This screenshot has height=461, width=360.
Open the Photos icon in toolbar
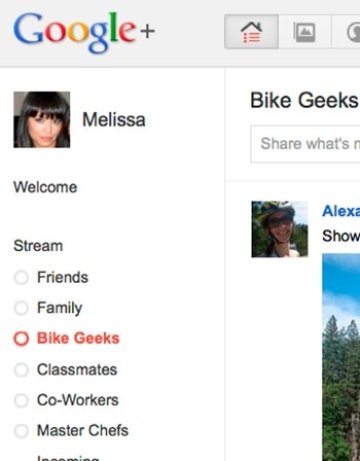[304, 32]
